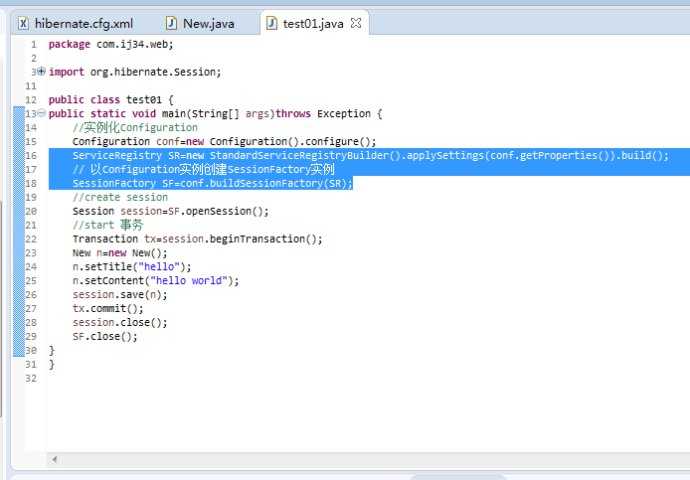
Task: Switch to the New.java editor tab
Action: coord(201,23)
